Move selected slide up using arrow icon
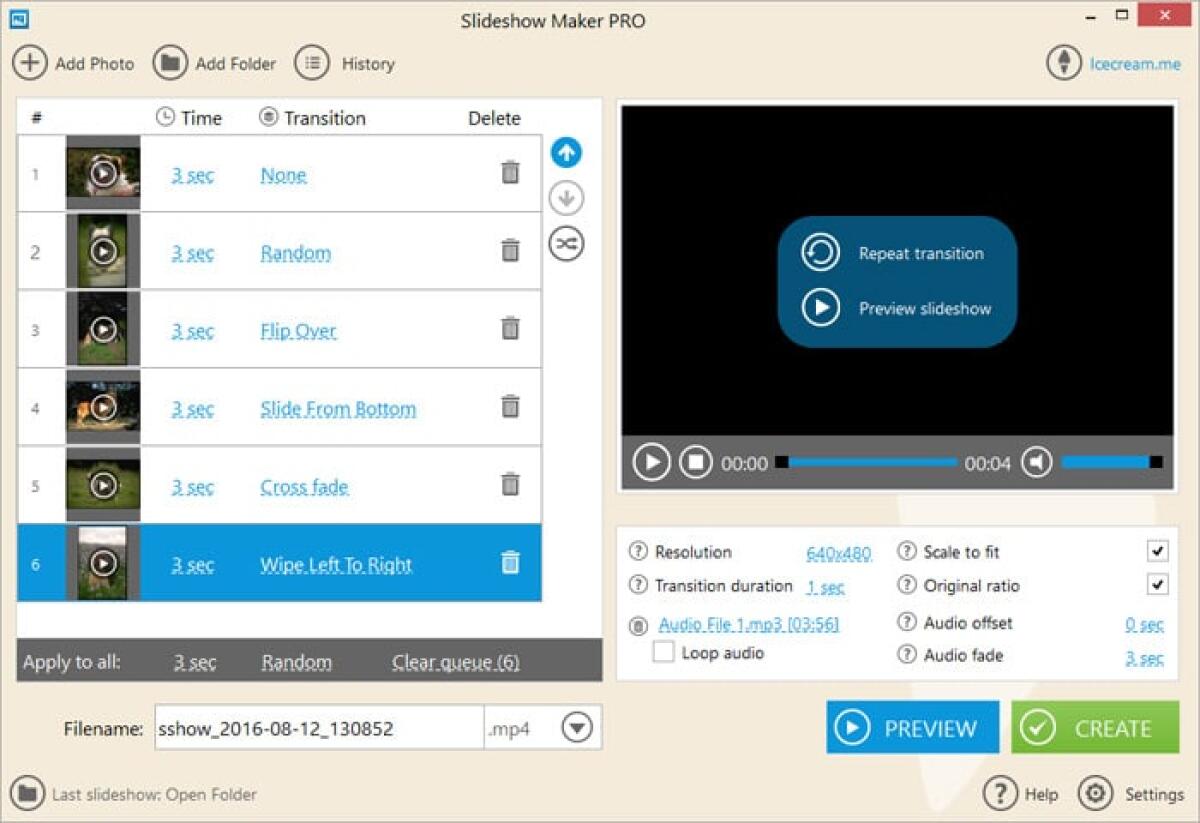Image resolution: width=1200 pixels, height=823 pixels. (x=566, y=152)
